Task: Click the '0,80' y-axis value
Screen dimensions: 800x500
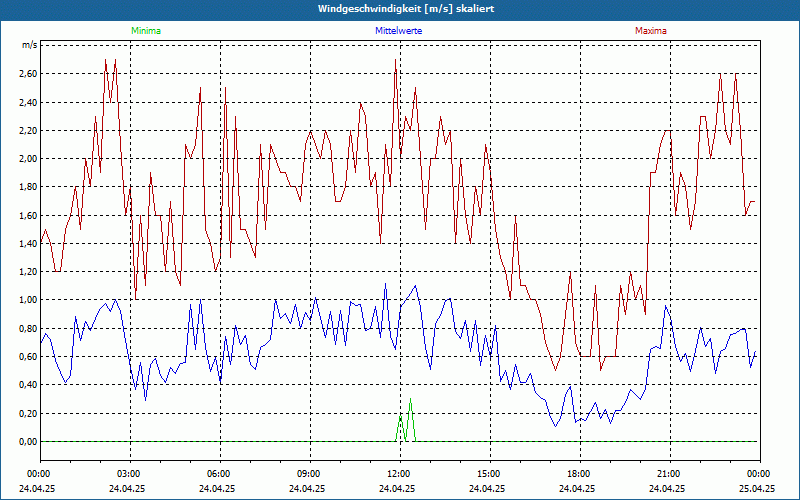Action: click(x=28, y=328)
